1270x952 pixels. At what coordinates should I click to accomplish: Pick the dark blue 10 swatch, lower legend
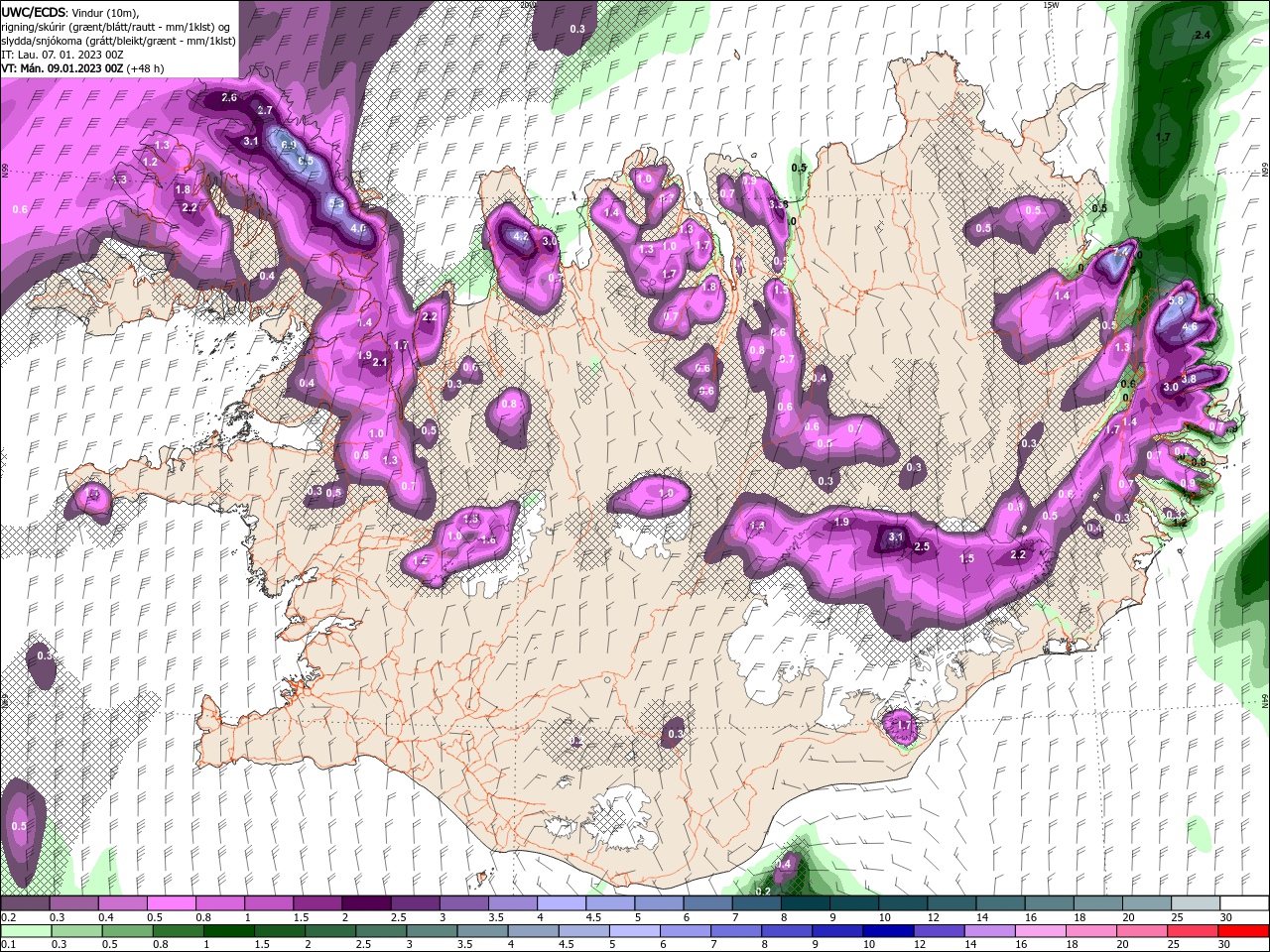(887, 931)
